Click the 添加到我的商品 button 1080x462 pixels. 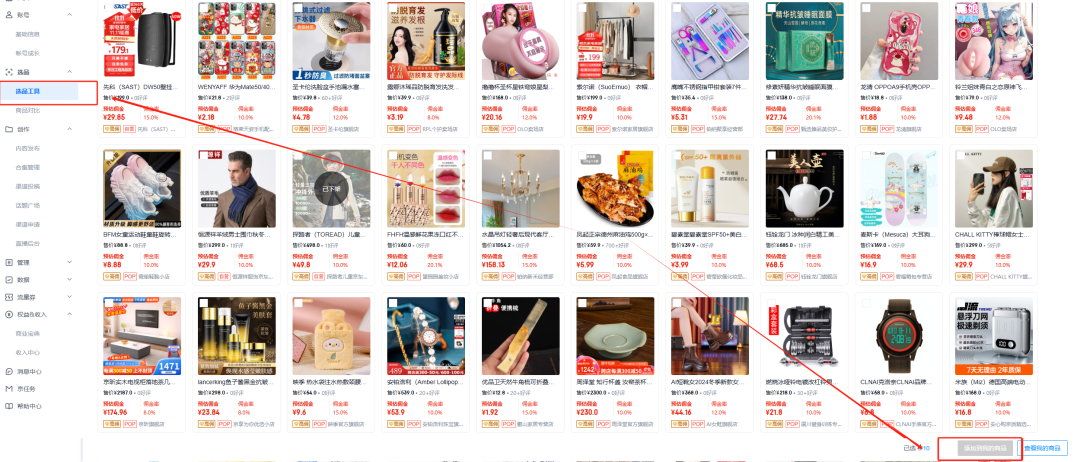(984, 448)
